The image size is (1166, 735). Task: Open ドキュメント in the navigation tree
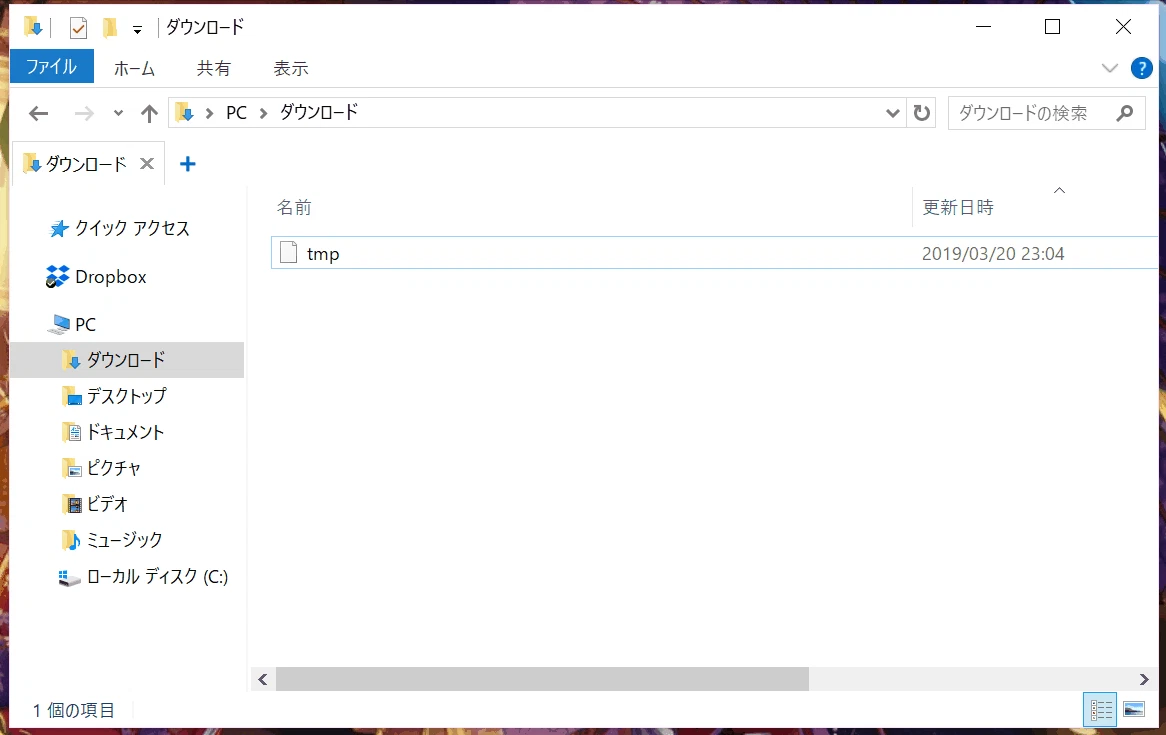[113, 431]
